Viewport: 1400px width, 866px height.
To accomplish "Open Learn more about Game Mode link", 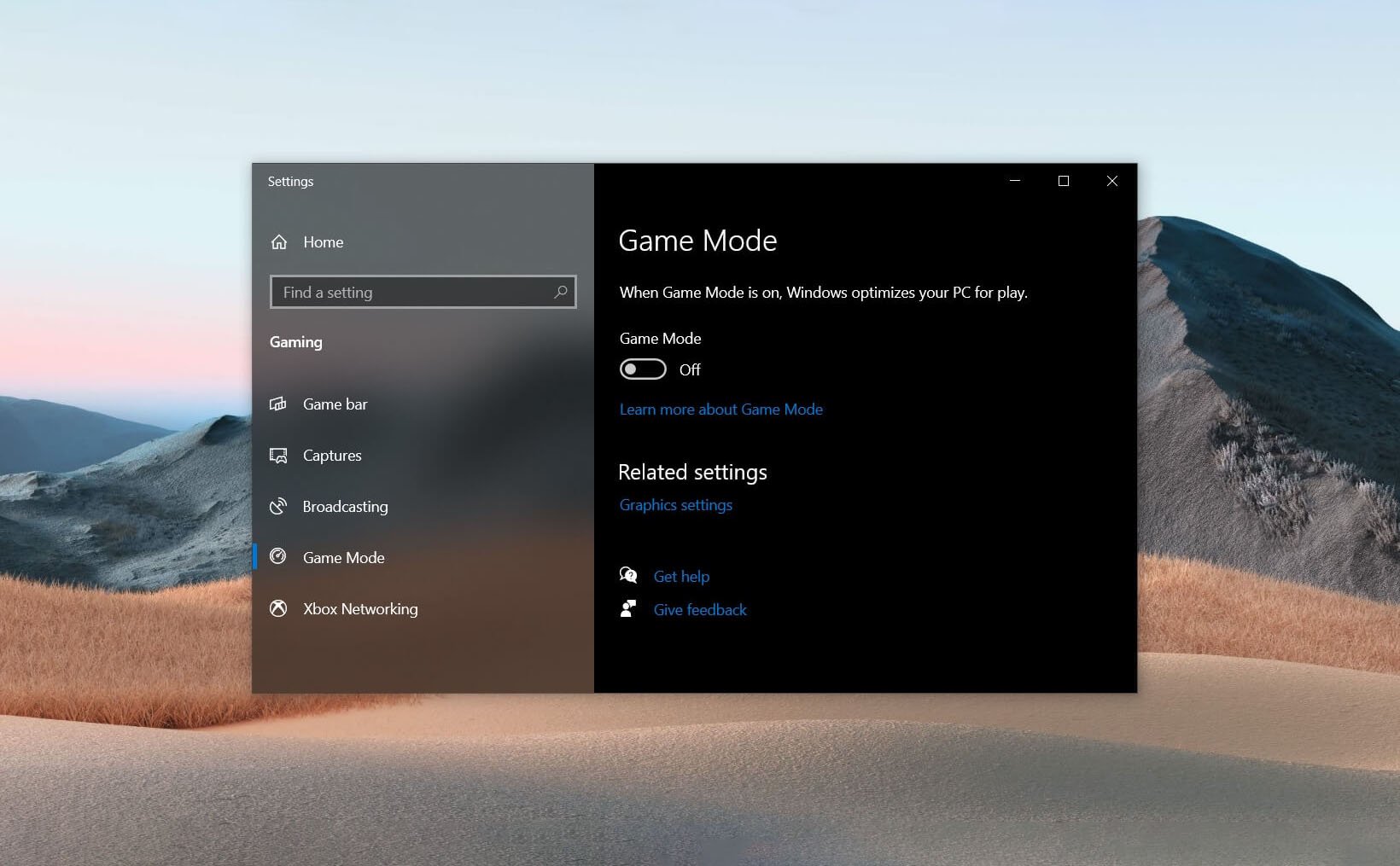I will pyautogui.click(x=720, y=410).
